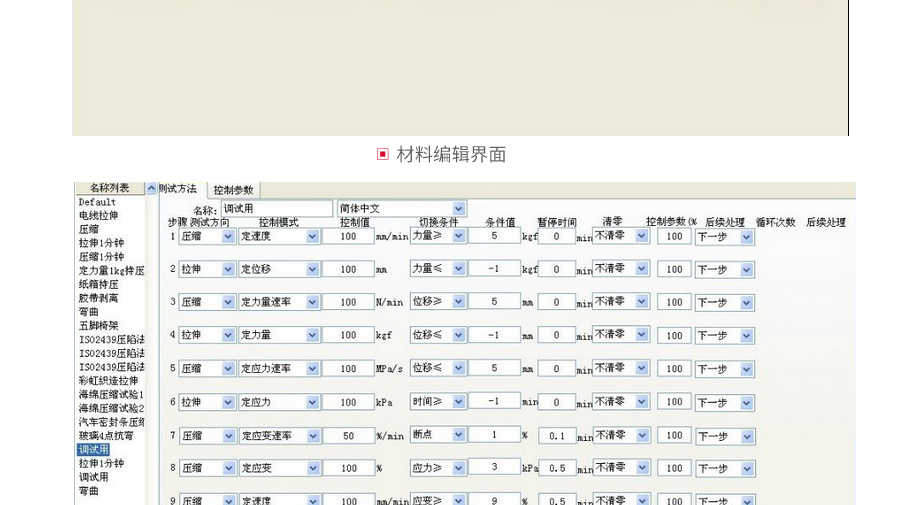Switch to the 控制参数 tab

(x=233, y=190)
